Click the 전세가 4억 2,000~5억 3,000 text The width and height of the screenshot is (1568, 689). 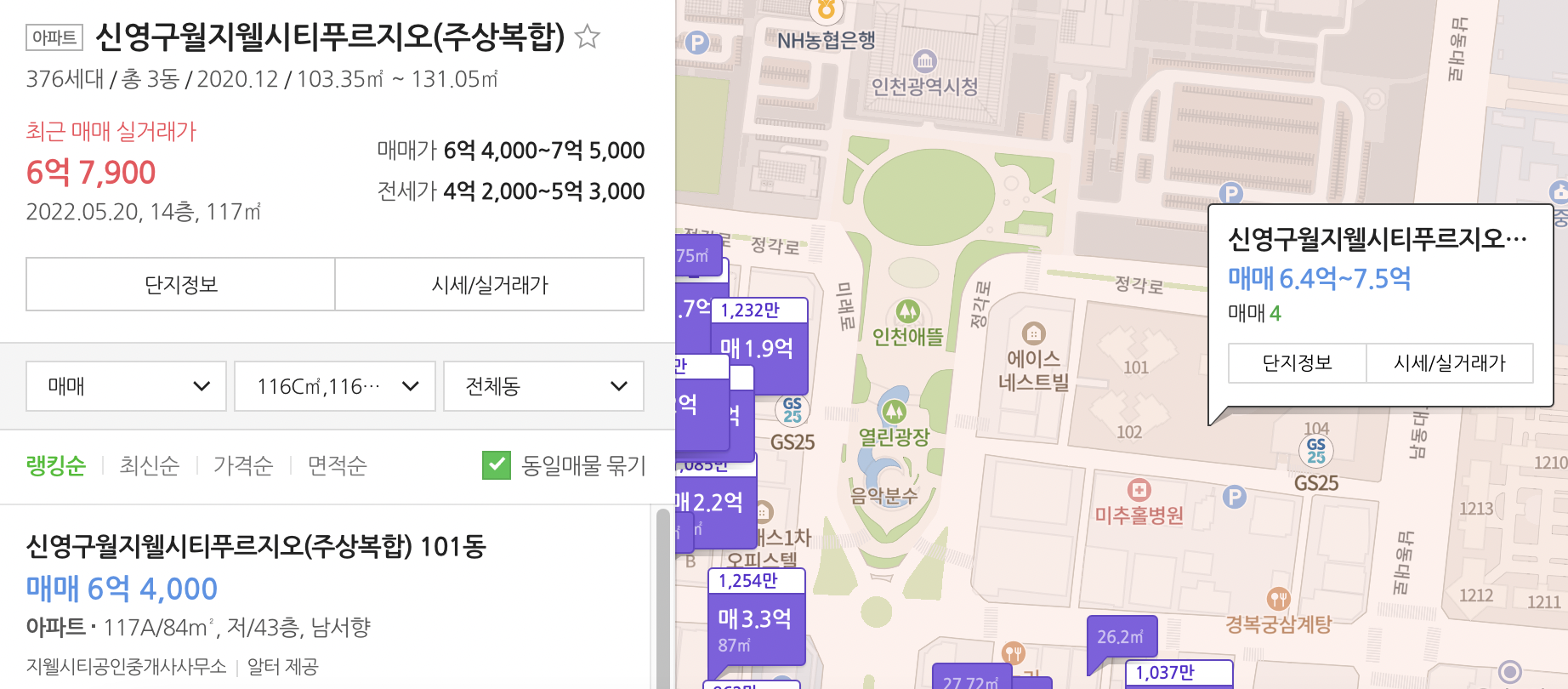click(x=511, y=191)
